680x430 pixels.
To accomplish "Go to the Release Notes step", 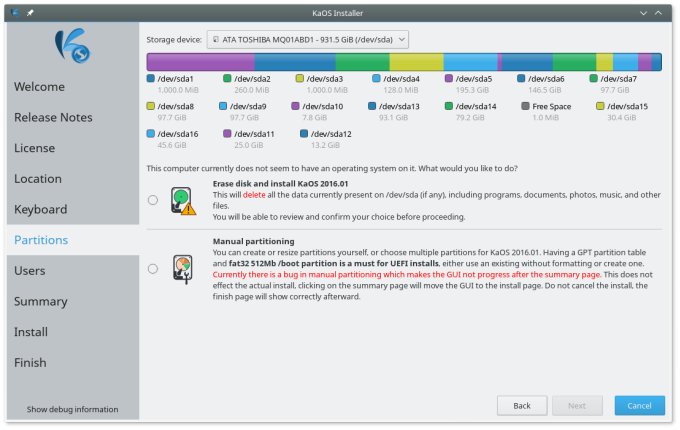I will coord(53,117).
